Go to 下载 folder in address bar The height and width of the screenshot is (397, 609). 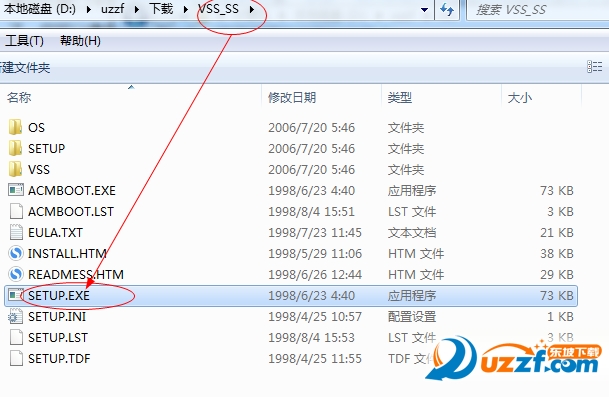(x=161, y=9)
